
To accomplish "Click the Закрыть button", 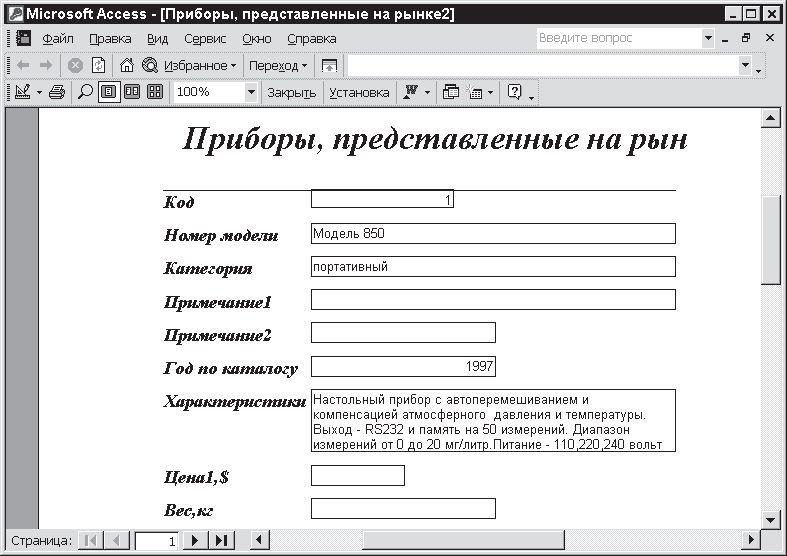I will click(291, 92).
